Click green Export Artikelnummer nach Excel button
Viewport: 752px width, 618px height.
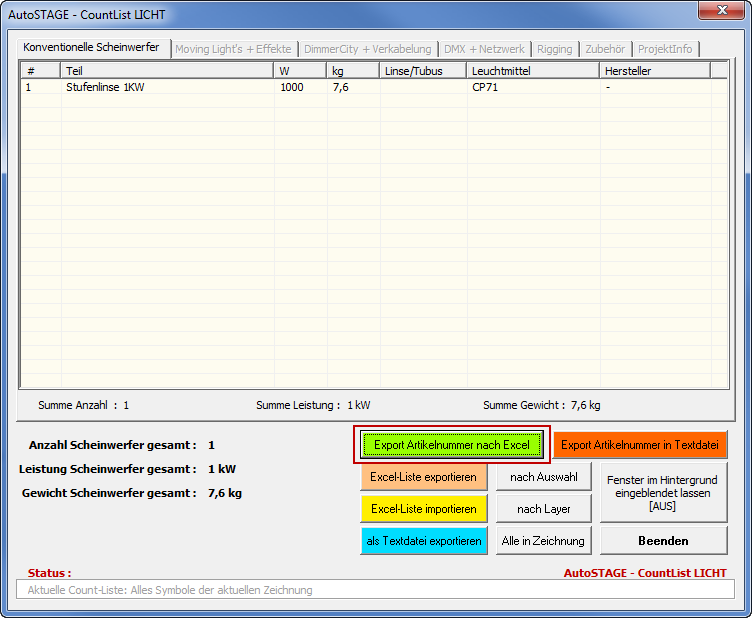(x=452, y=444)
